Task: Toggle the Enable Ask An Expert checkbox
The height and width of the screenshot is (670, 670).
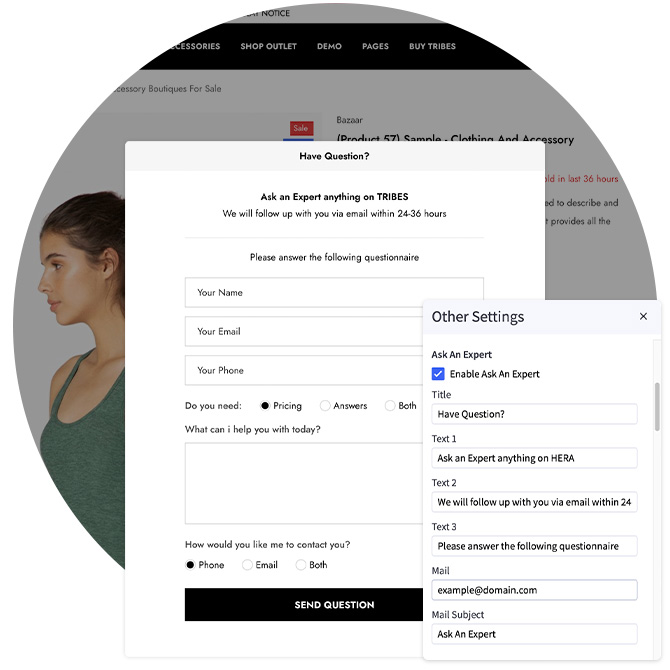Action: (x=438, y=374)
